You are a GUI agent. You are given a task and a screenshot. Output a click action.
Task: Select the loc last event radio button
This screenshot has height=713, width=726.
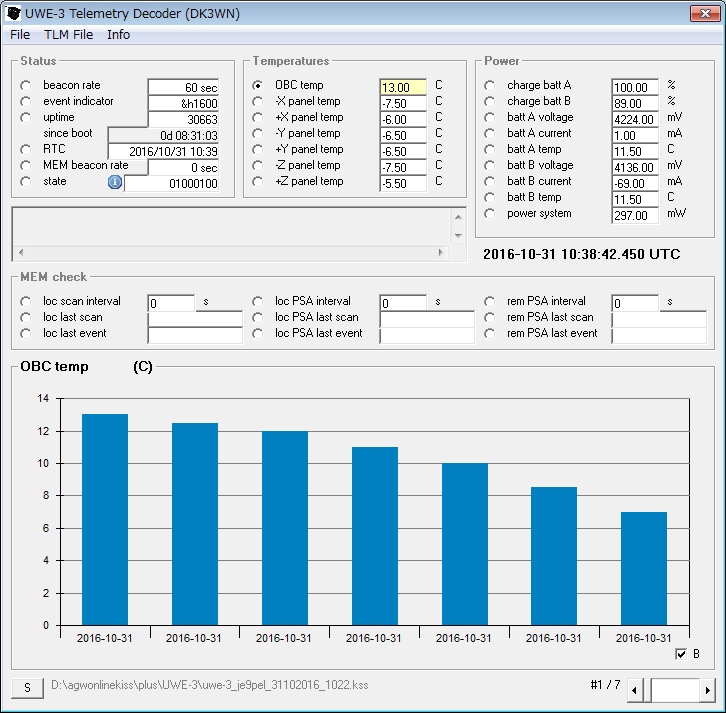point(26,334)
